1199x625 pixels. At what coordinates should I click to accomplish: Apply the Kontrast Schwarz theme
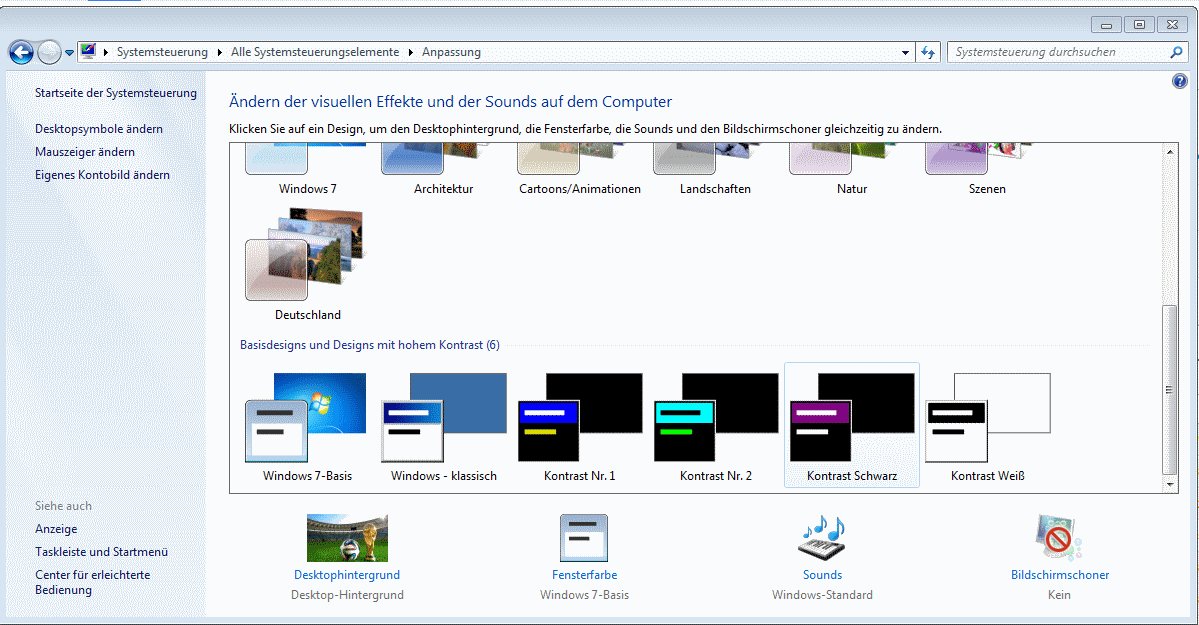click(x=852, y=425)
